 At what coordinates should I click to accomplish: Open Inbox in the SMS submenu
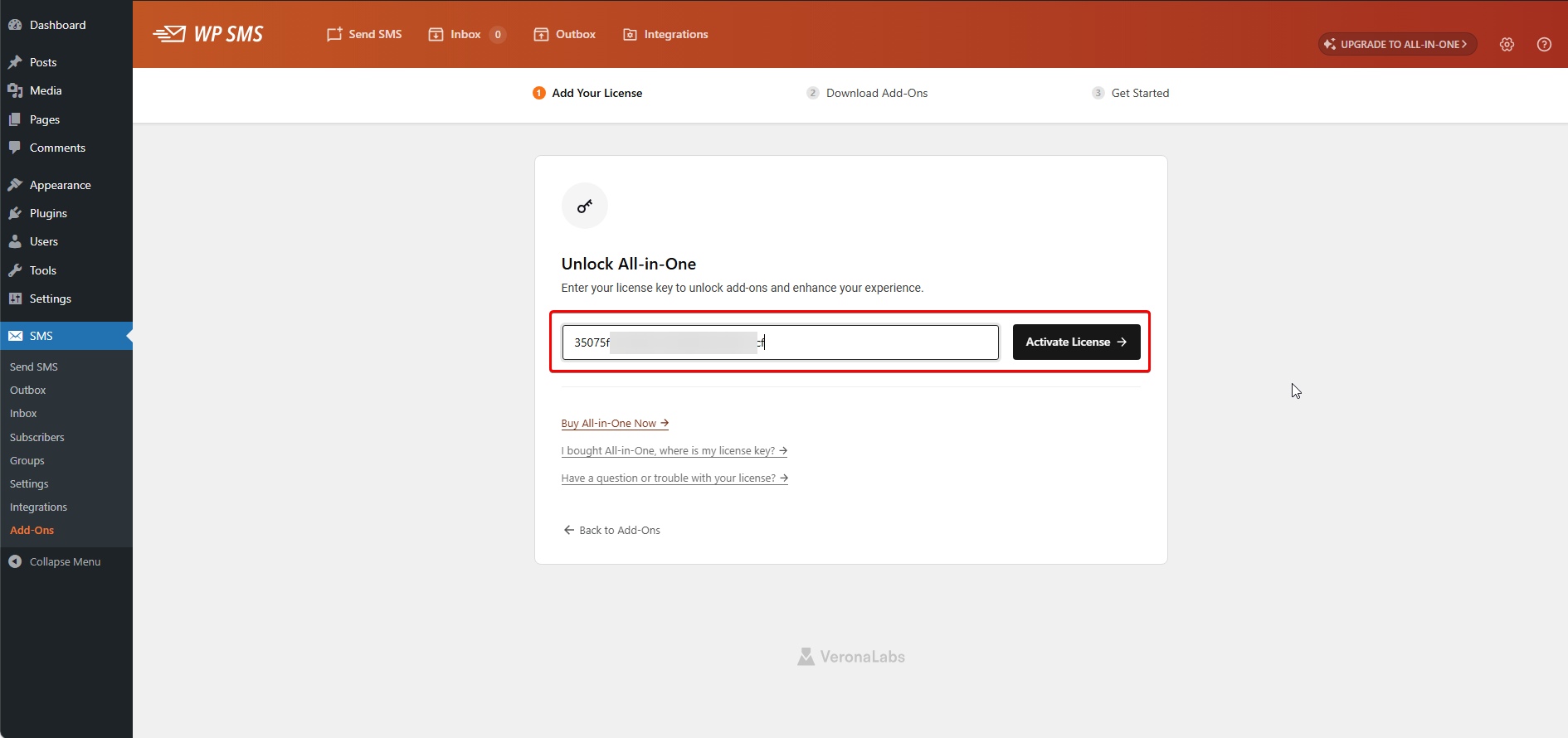[23, 413]
